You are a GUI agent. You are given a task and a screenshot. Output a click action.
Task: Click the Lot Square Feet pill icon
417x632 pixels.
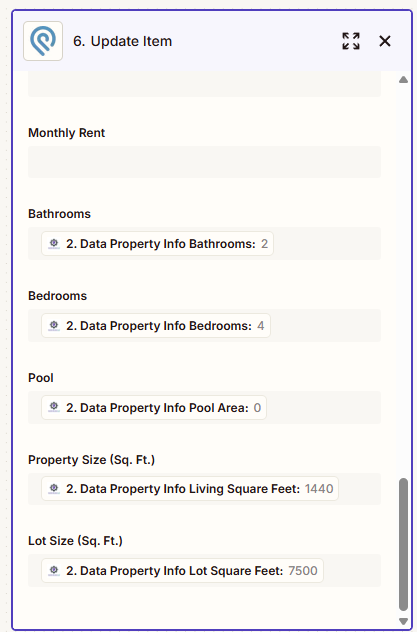(x=54, y=571)
